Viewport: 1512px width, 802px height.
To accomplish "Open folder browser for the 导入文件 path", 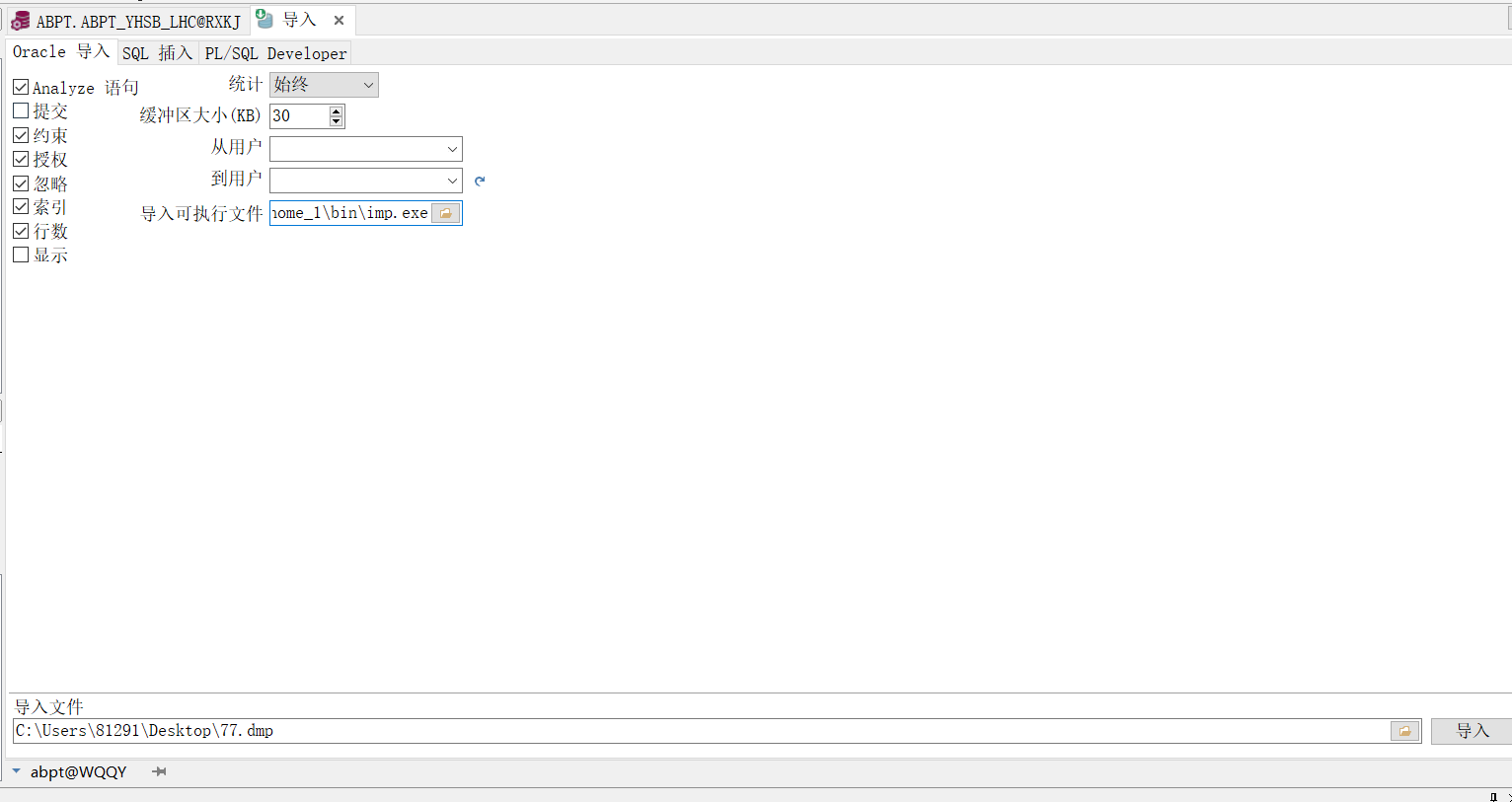I will [1404, 731].
